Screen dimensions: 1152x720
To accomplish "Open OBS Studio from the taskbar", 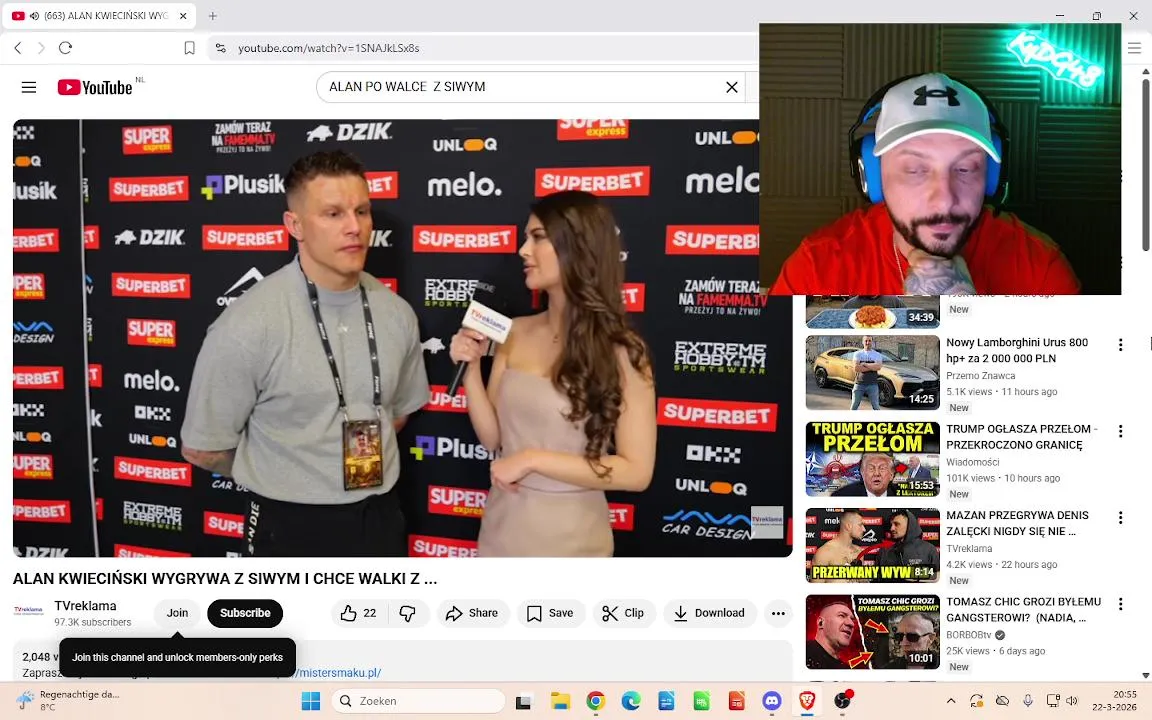I will [x=843, y=701].
